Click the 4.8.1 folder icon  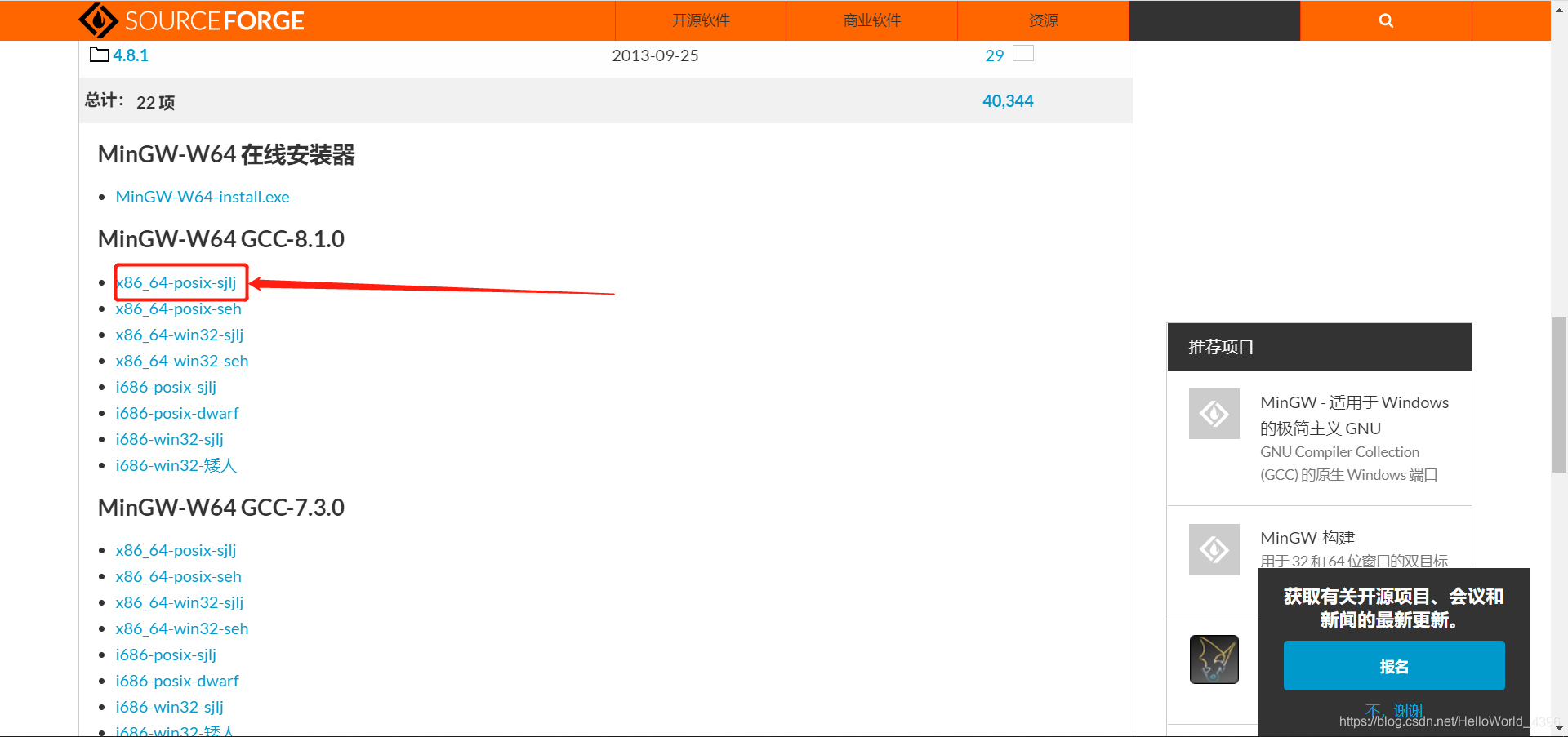[x=100, y=55]
